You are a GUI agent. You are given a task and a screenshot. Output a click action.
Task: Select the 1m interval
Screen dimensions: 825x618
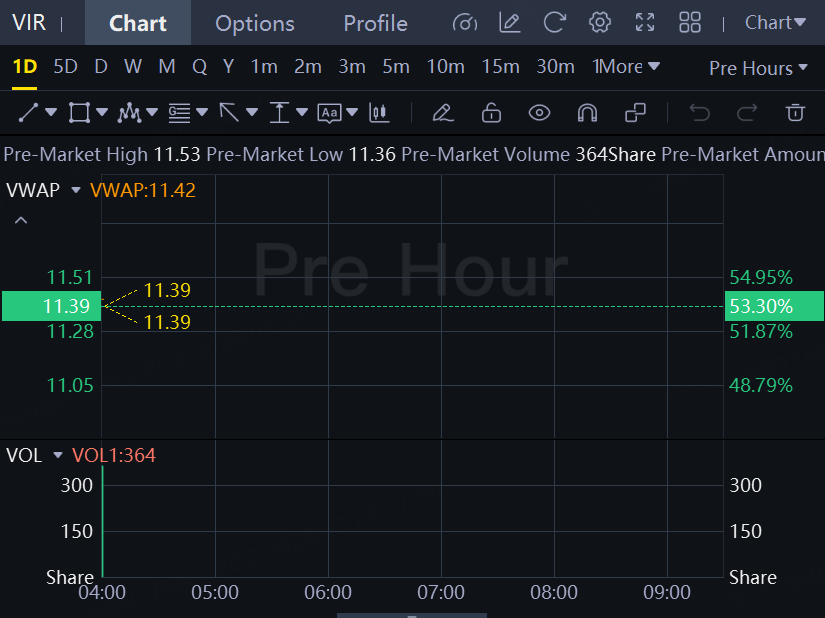(x=264, y=67)
